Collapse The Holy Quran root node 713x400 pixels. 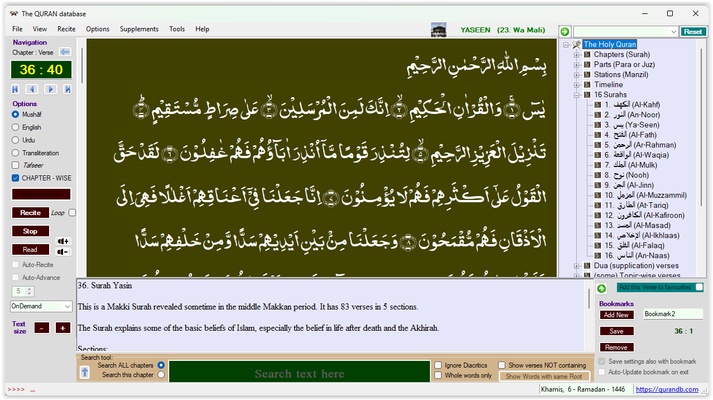566,45
